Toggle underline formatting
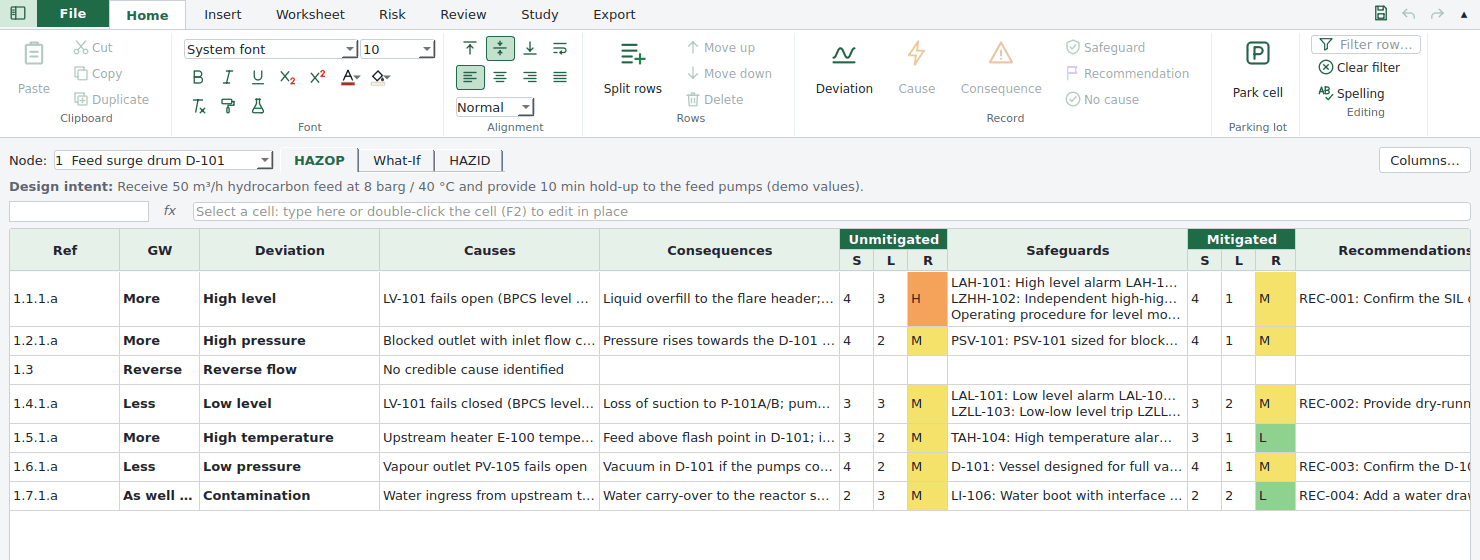This screenshot has height=560, width=1480. [x=258, y=78]
